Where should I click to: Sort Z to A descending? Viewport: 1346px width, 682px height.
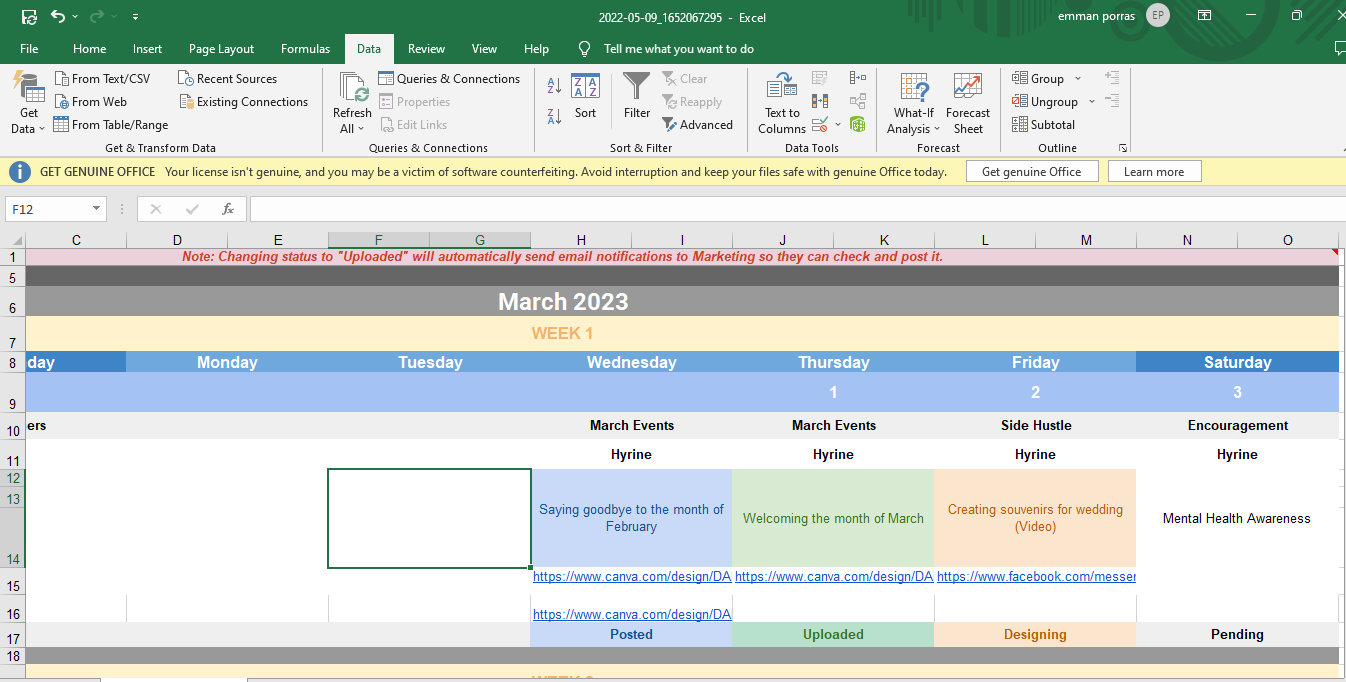pyautogui.click(x=555, y=116)
